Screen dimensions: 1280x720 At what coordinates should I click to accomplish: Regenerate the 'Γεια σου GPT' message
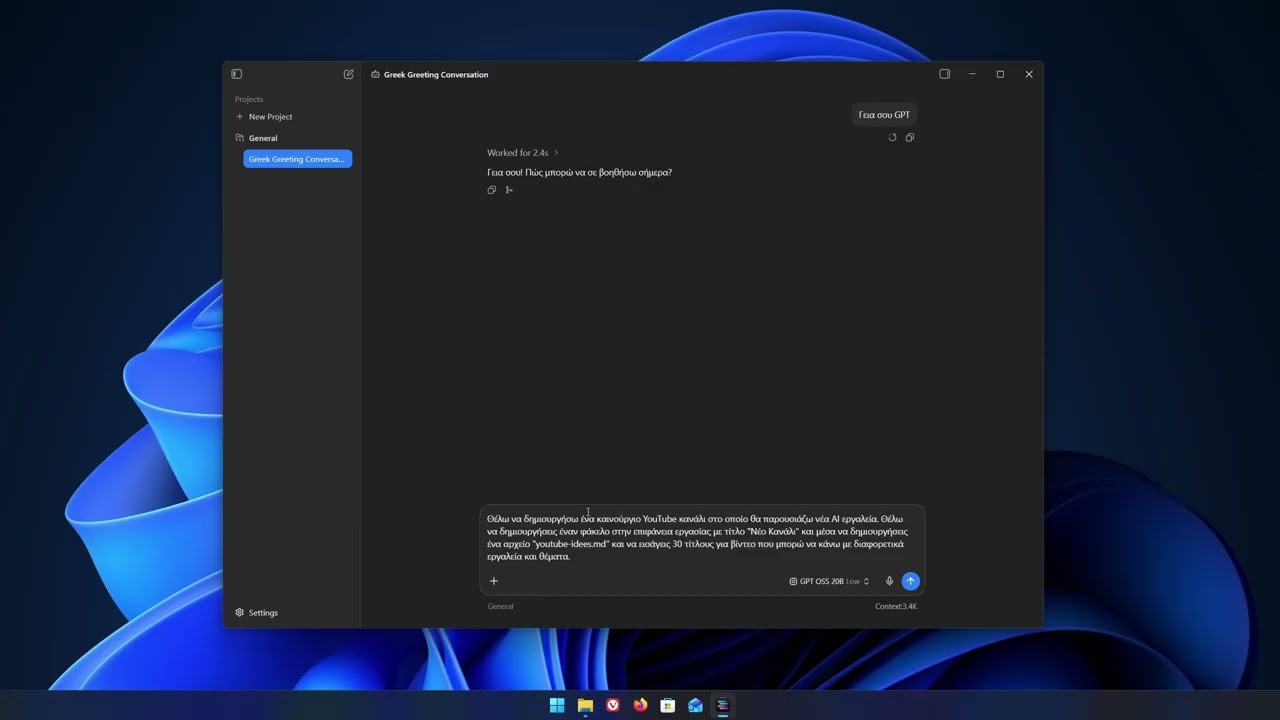coord(892,137)
